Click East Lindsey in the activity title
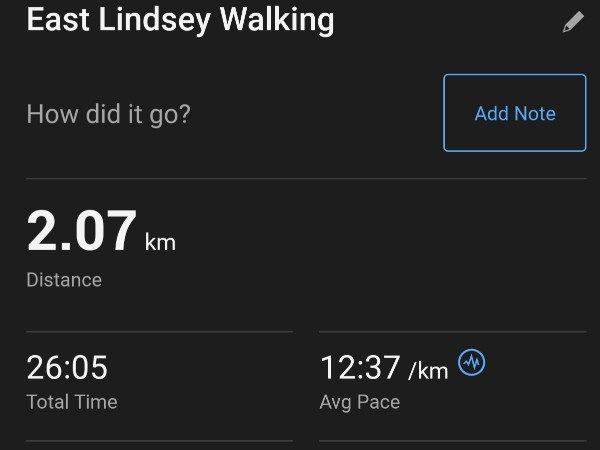600x450 pixels. click(x=119, y=20)
